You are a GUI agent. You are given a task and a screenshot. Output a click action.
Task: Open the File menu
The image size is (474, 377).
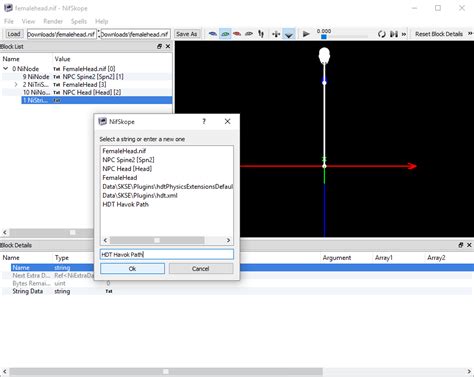9,21
